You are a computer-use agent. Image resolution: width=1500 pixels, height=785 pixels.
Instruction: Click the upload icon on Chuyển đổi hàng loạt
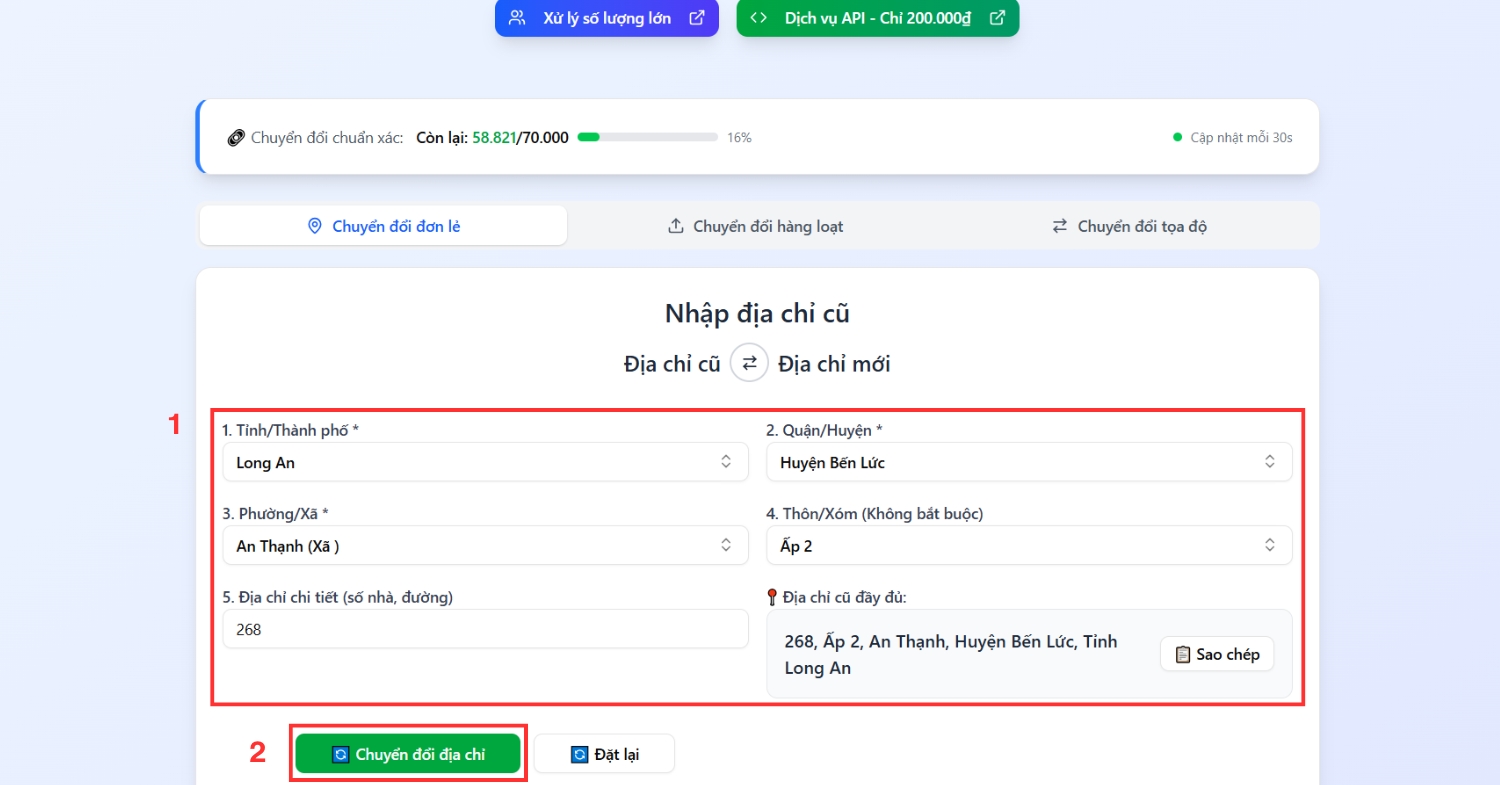(676, 226)
